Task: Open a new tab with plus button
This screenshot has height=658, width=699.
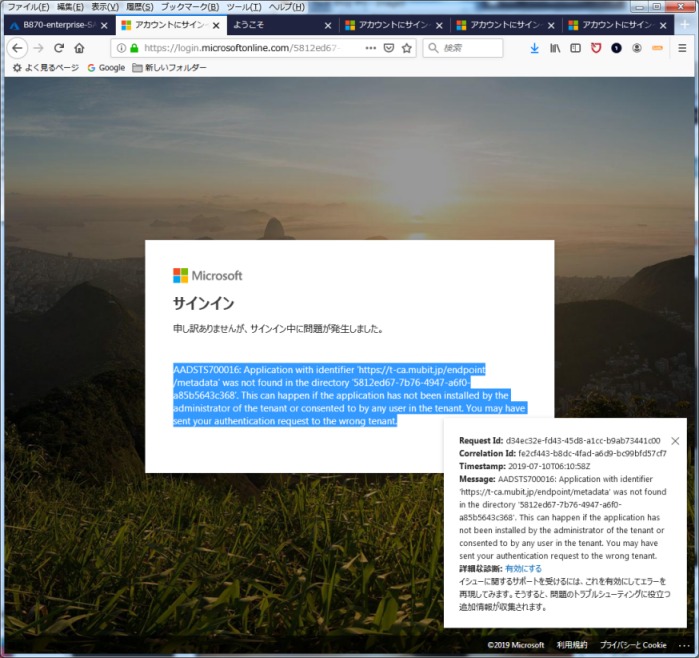Action: 685,25
